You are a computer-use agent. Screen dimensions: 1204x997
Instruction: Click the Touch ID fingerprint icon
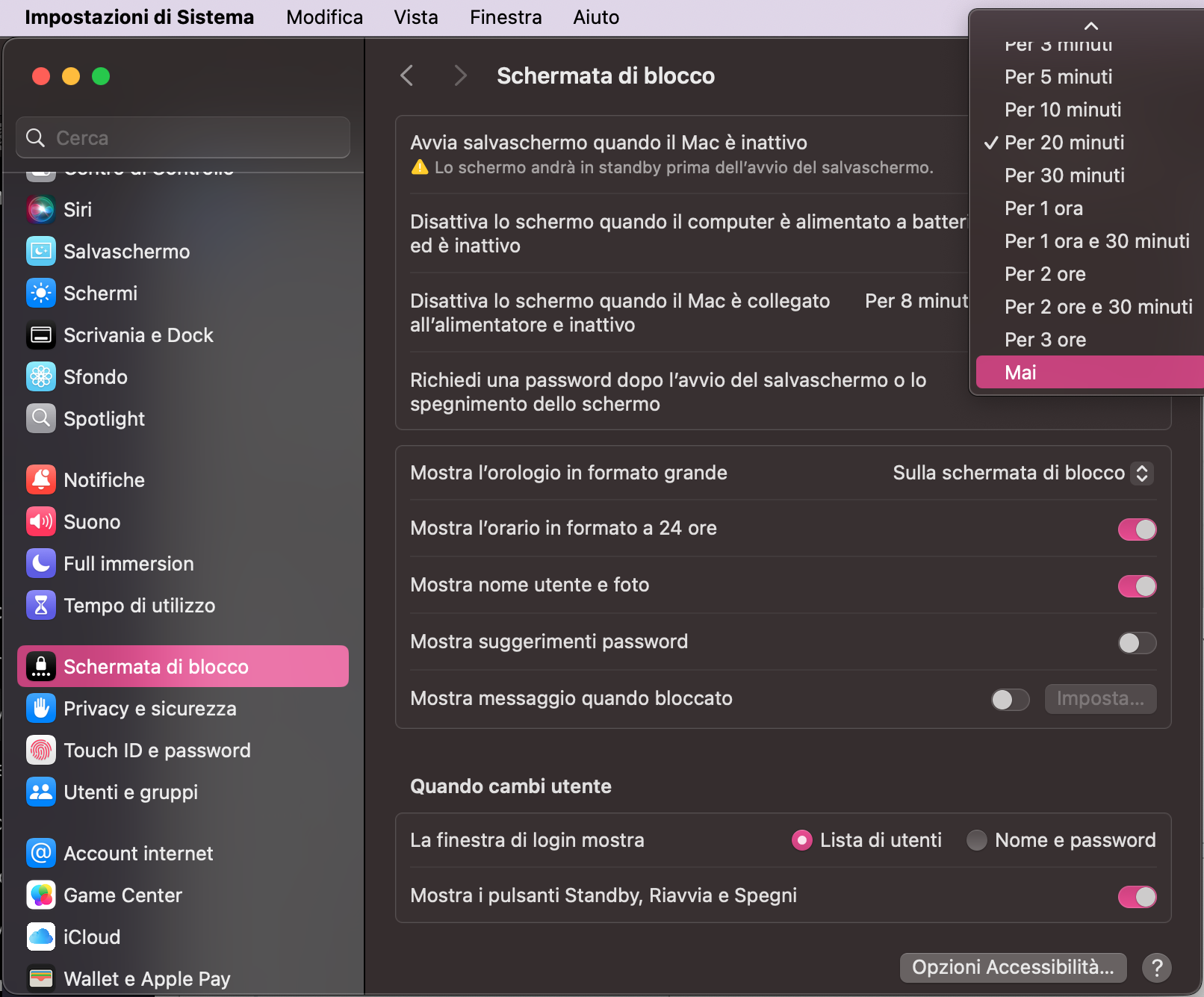[x=41, y=751]
